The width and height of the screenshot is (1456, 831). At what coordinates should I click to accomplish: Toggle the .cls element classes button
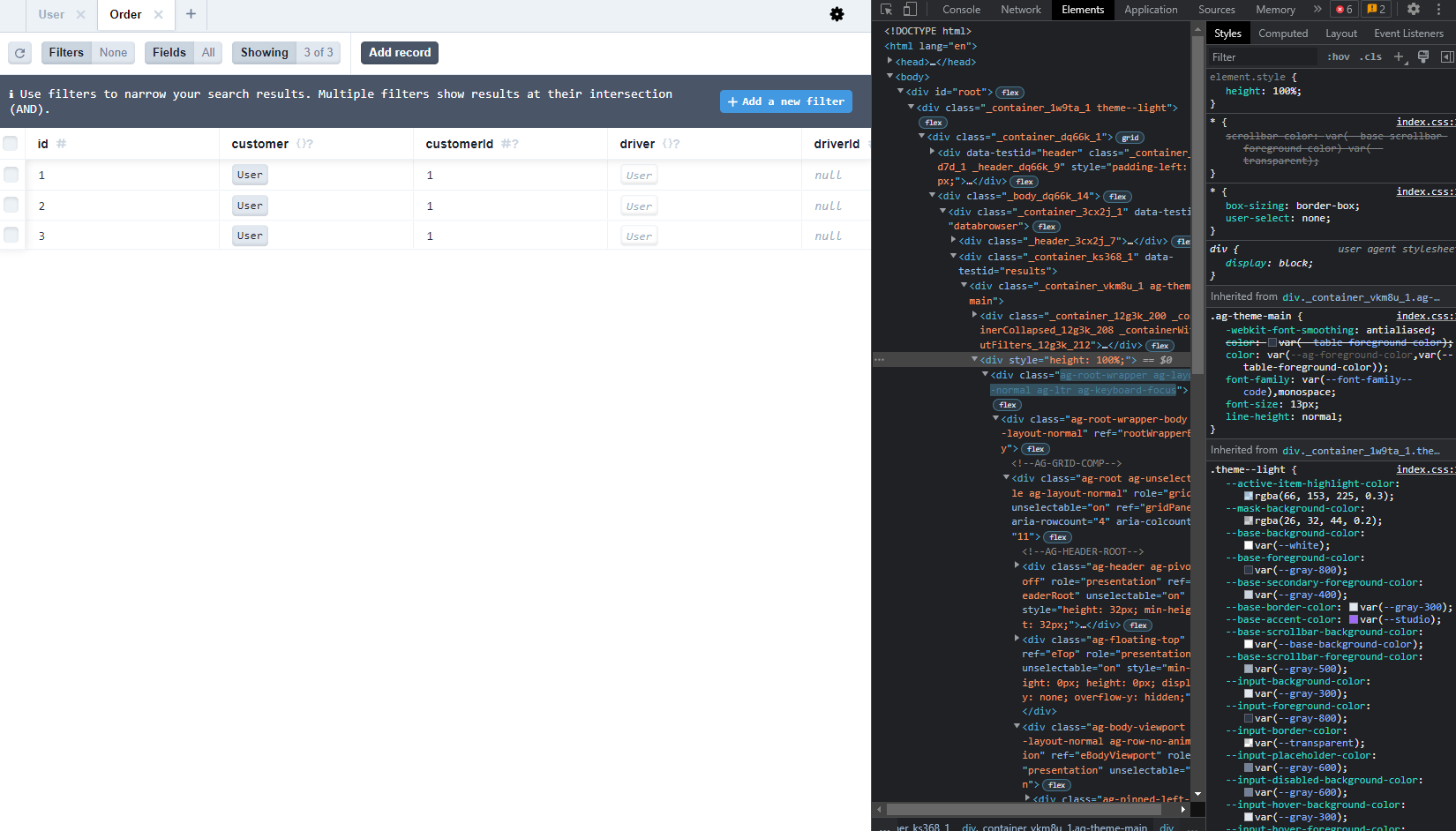pyautogui.click(x=1370, y=56)
